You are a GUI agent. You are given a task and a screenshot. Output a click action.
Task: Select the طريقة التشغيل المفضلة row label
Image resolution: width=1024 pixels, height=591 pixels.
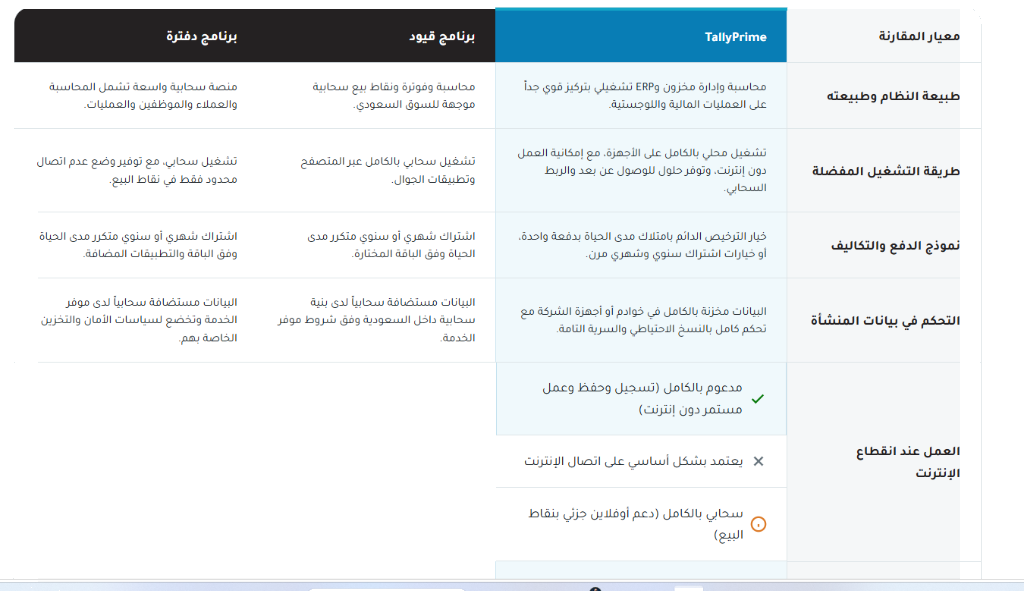(x=886, y=171)
